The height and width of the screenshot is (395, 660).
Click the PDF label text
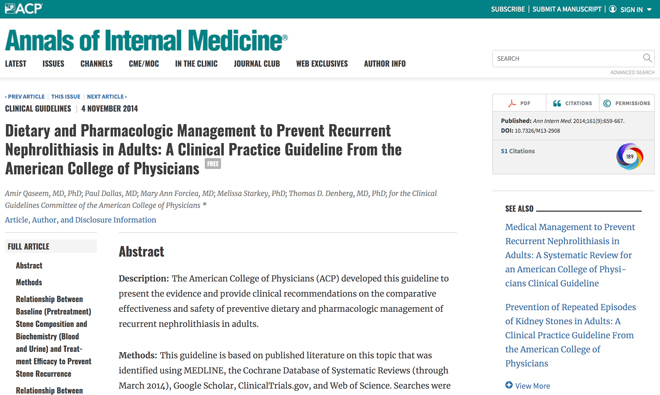(525, 103)
